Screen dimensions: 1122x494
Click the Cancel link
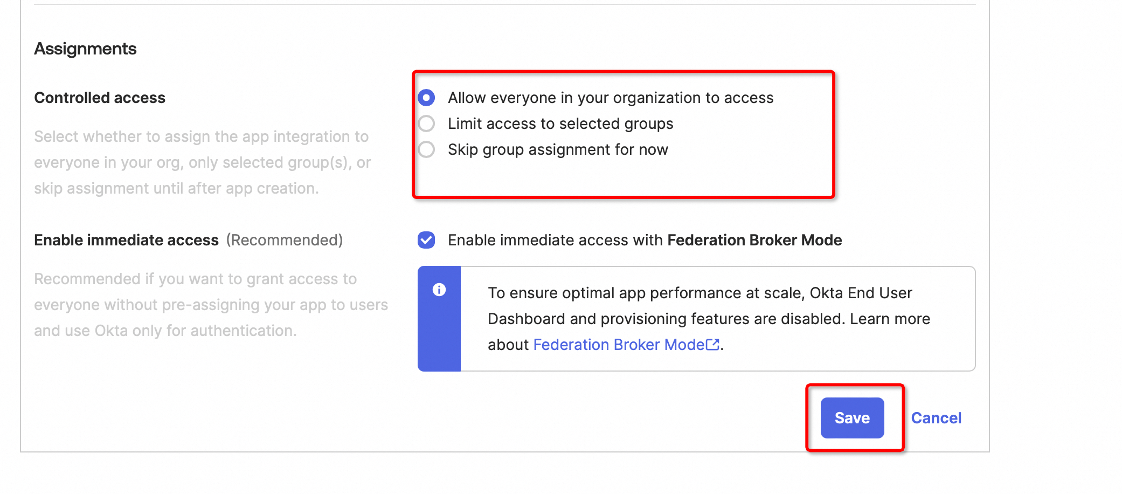coord(936,418)
